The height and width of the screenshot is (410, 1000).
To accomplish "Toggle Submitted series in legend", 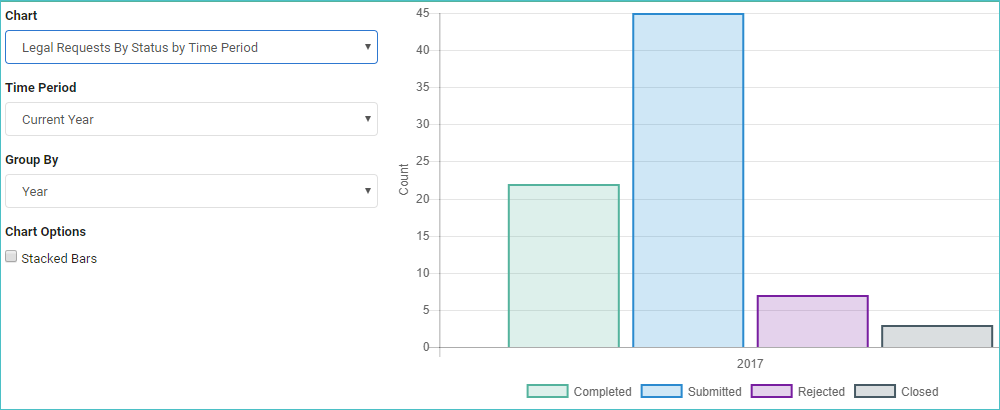I will pyautogui.click(x=691, y=392).
